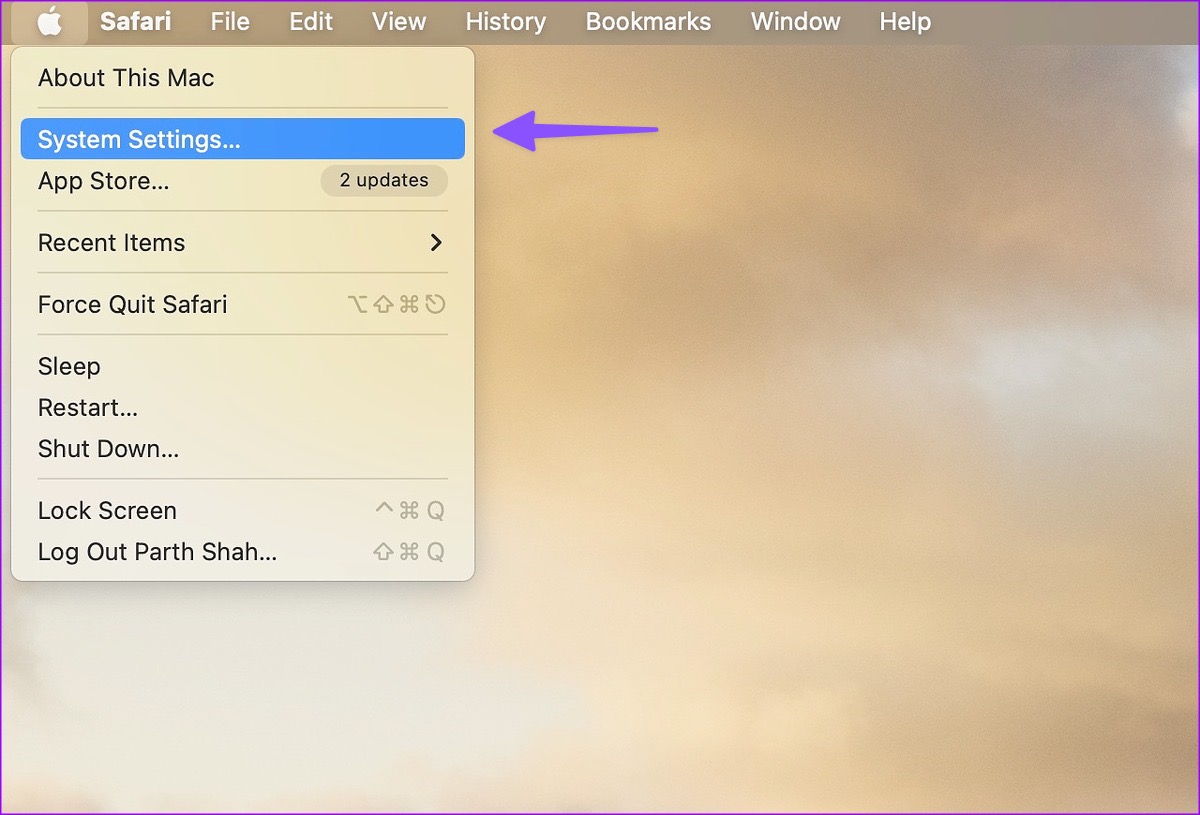The height and width of the screenshot is (815, 1200).
Task: Choose Shut Down option
Action: pyautogui.click(x=108, y=449)
